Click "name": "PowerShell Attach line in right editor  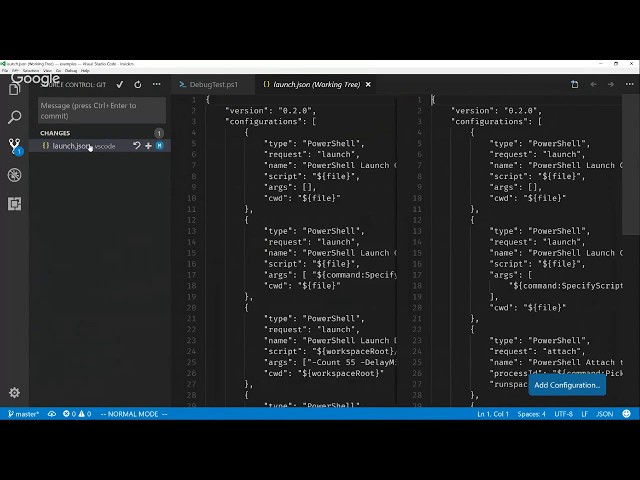coord(556,362)
